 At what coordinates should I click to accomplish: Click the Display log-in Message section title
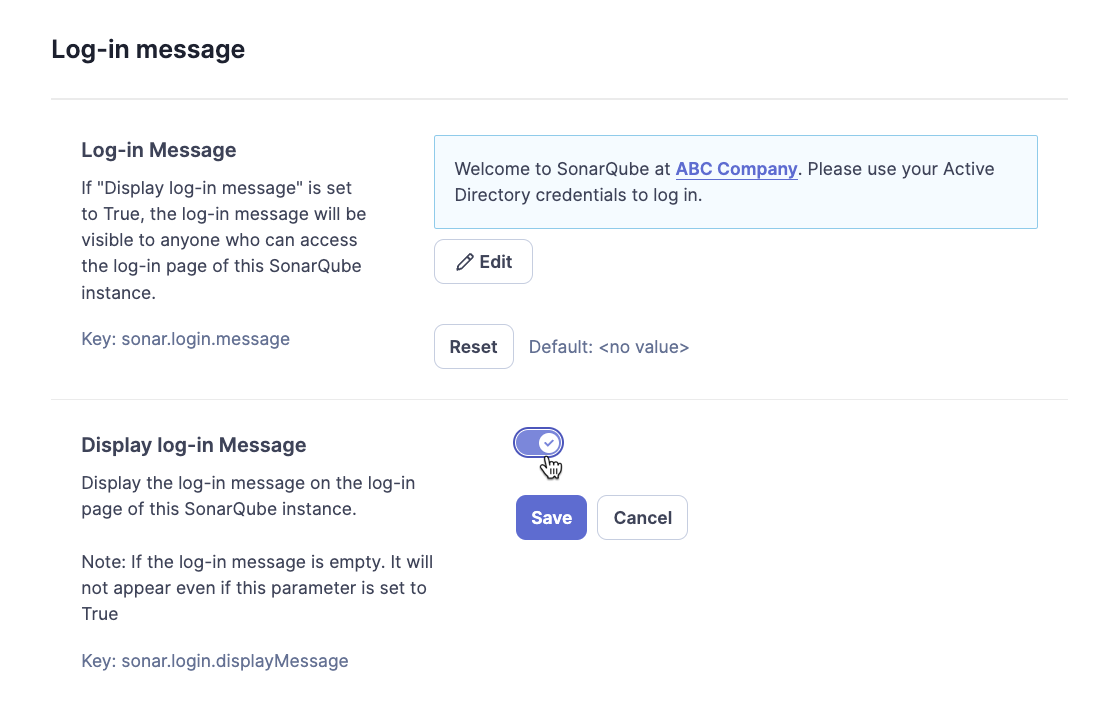[193, 444]
